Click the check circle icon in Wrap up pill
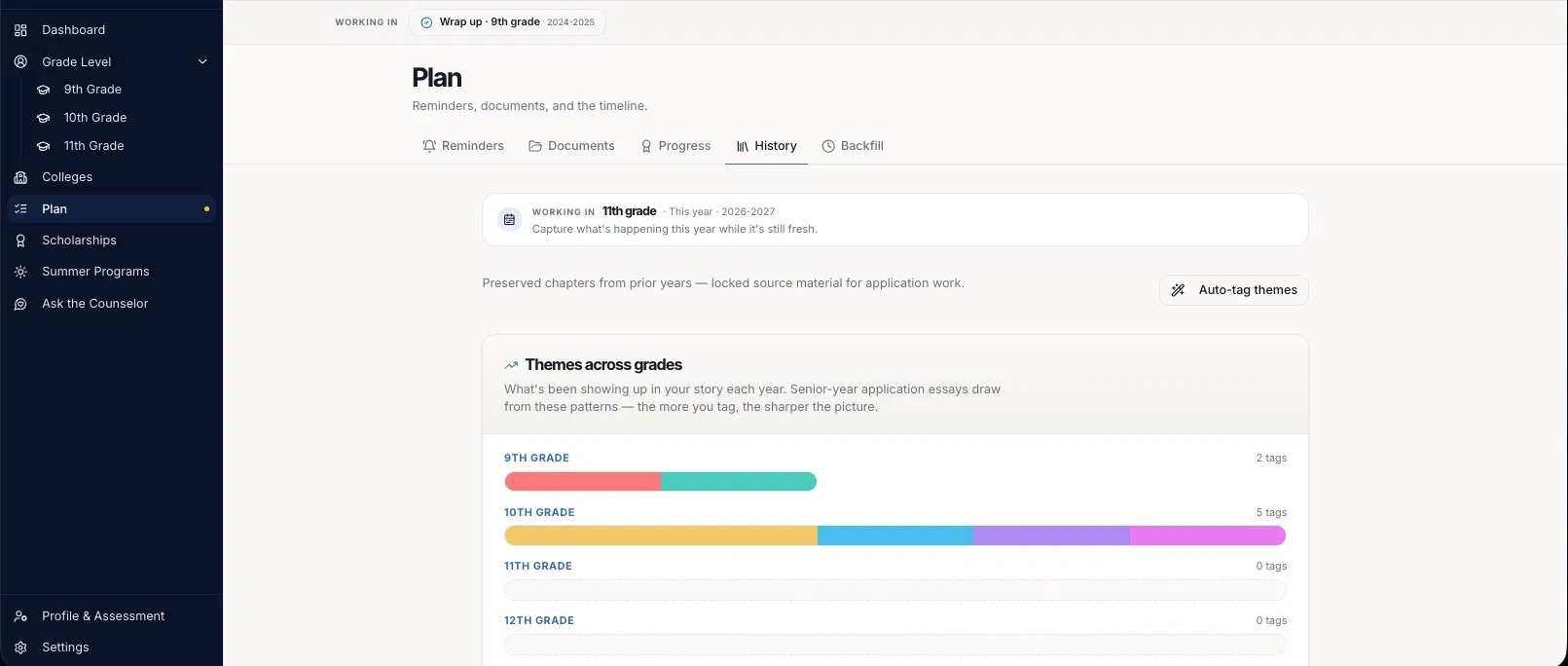 426,22
